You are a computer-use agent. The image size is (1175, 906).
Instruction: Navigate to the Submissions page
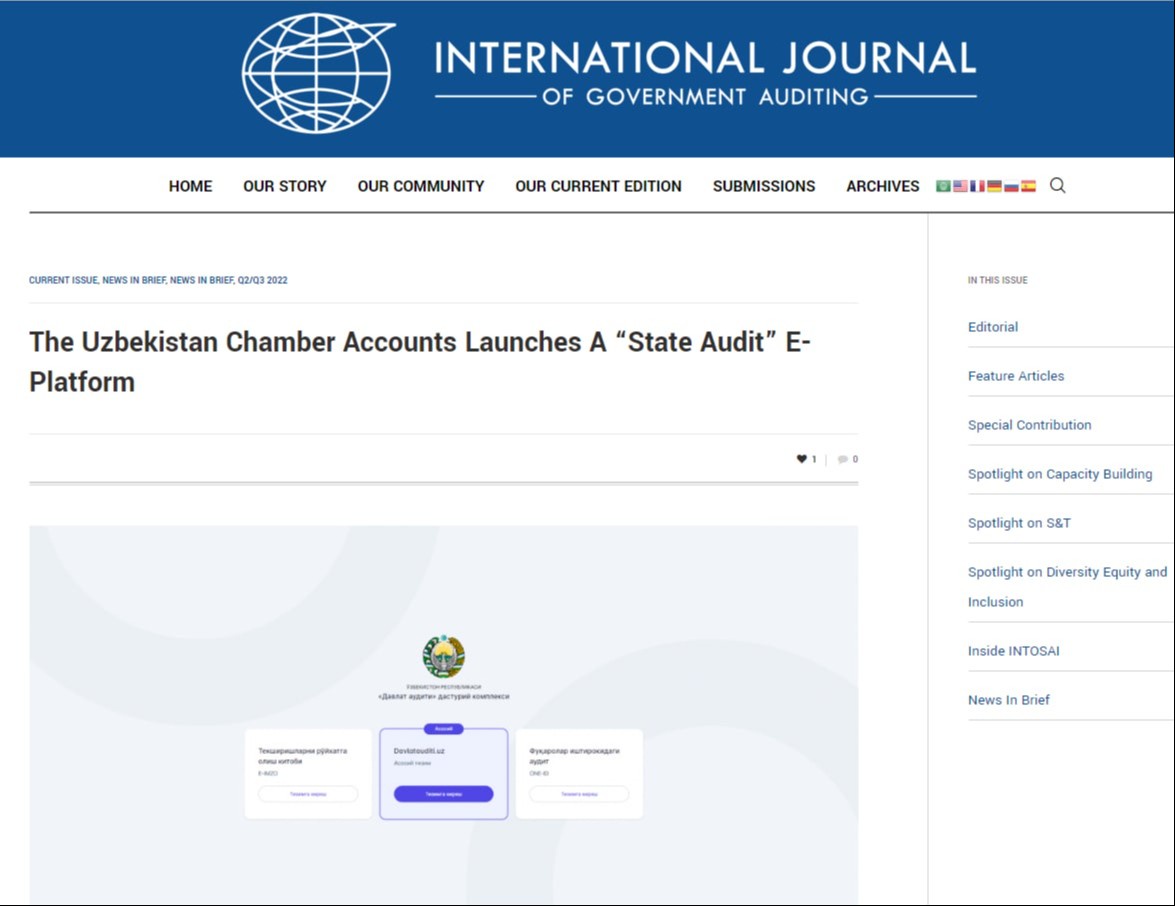[764, 186]
